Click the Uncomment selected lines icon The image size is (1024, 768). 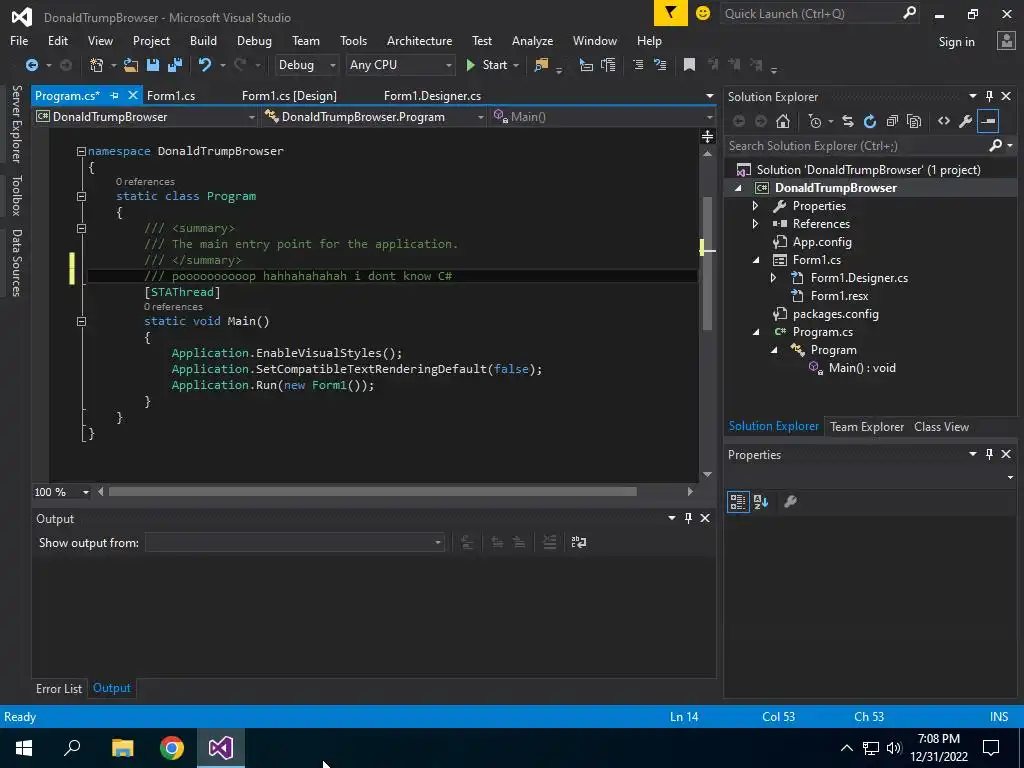(660, 65)
